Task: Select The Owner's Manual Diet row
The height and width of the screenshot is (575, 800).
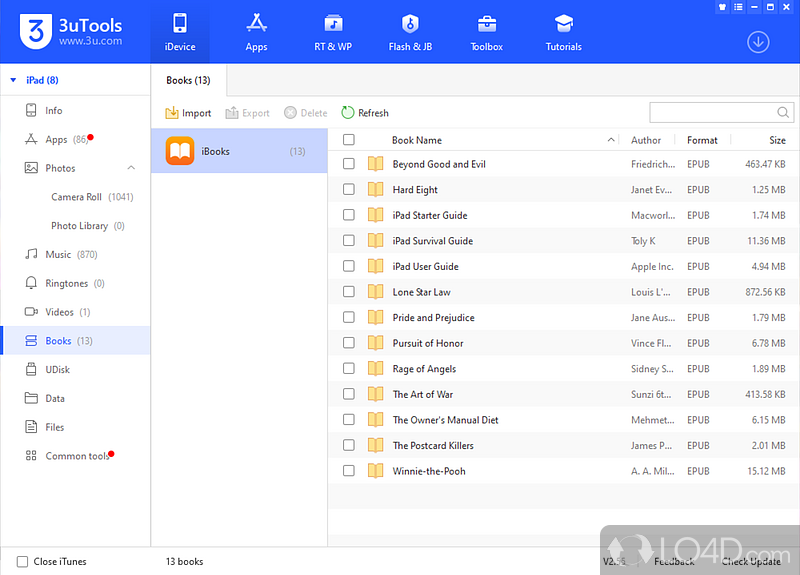Action: pos(563,419)
